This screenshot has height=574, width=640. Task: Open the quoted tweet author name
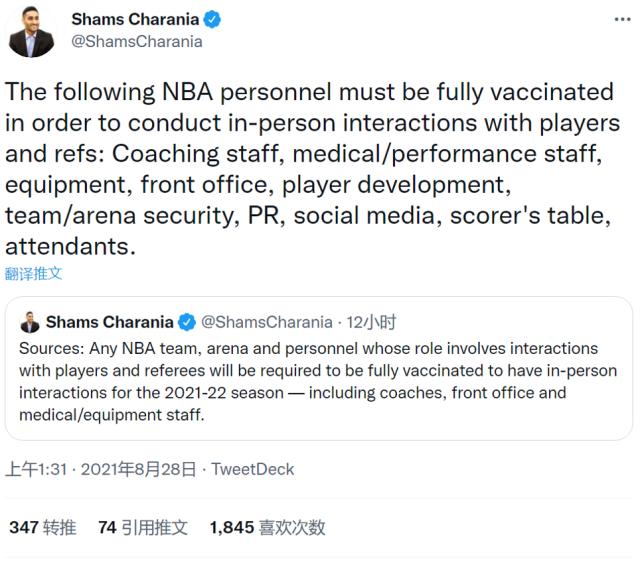[110, 322]
